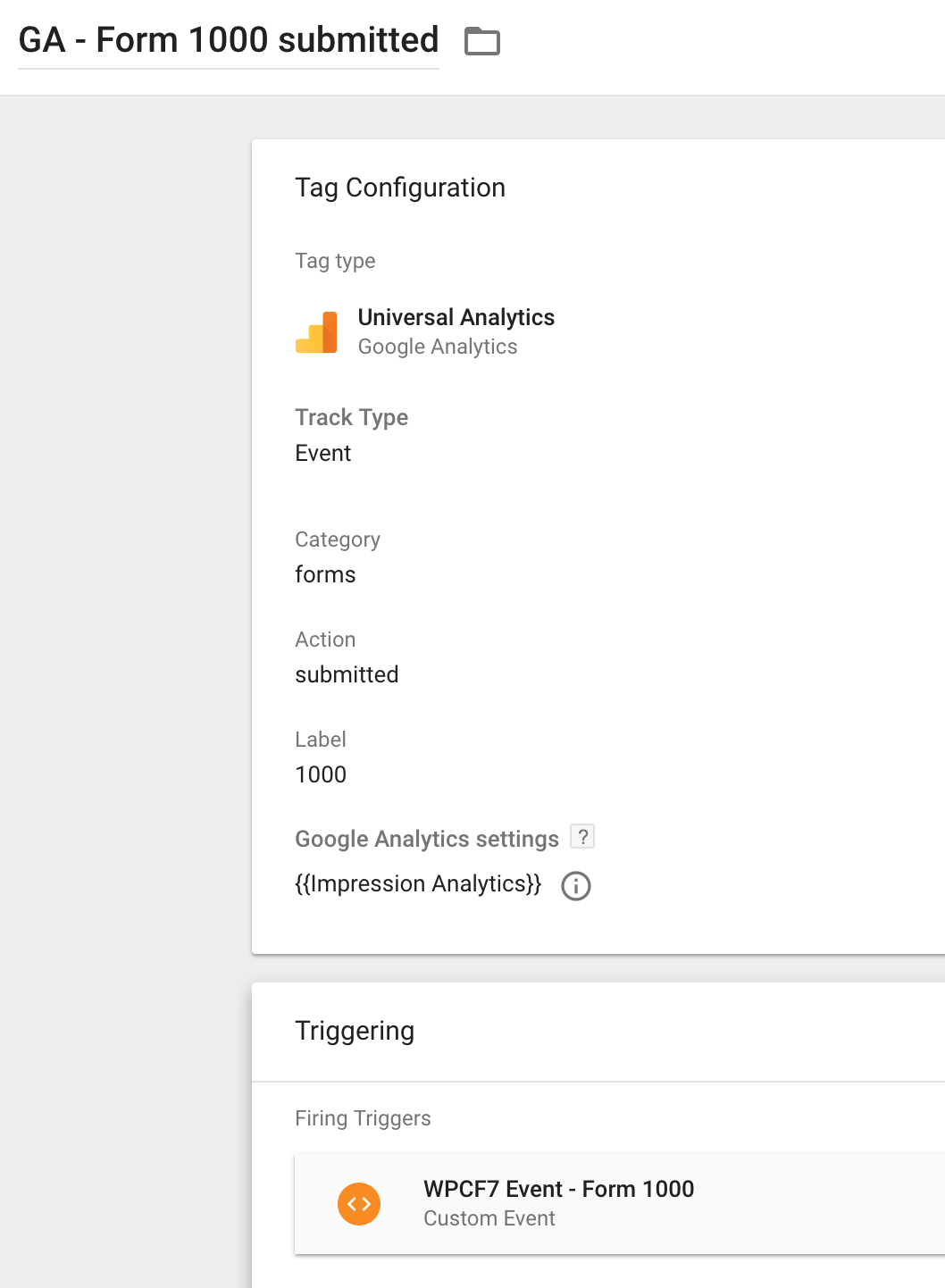Click the Firing Triggers label
Viewport: 945px width, 1288px height.
click(363, 1118)
